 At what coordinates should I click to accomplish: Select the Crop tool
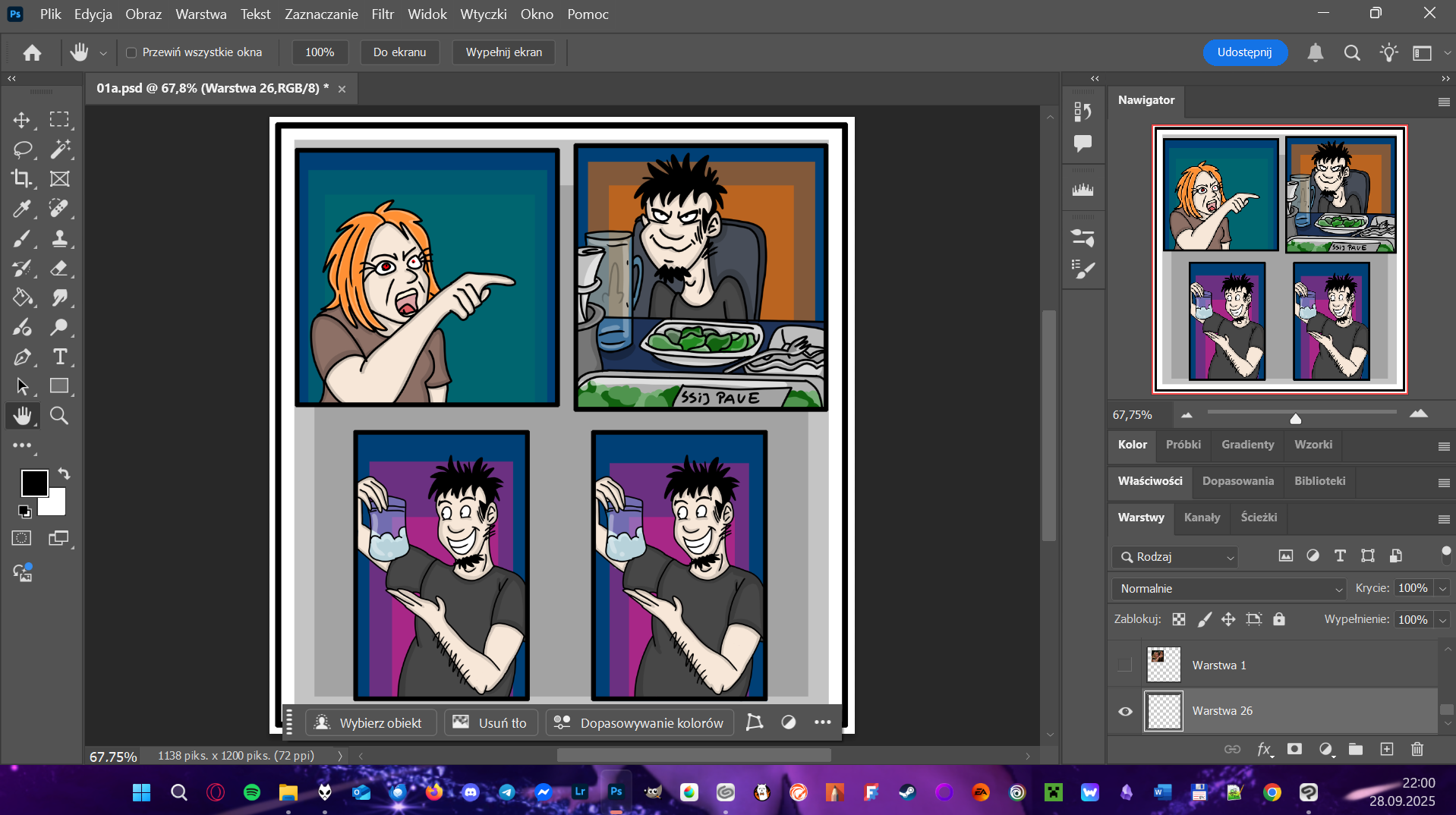click(x=21, y=179)
